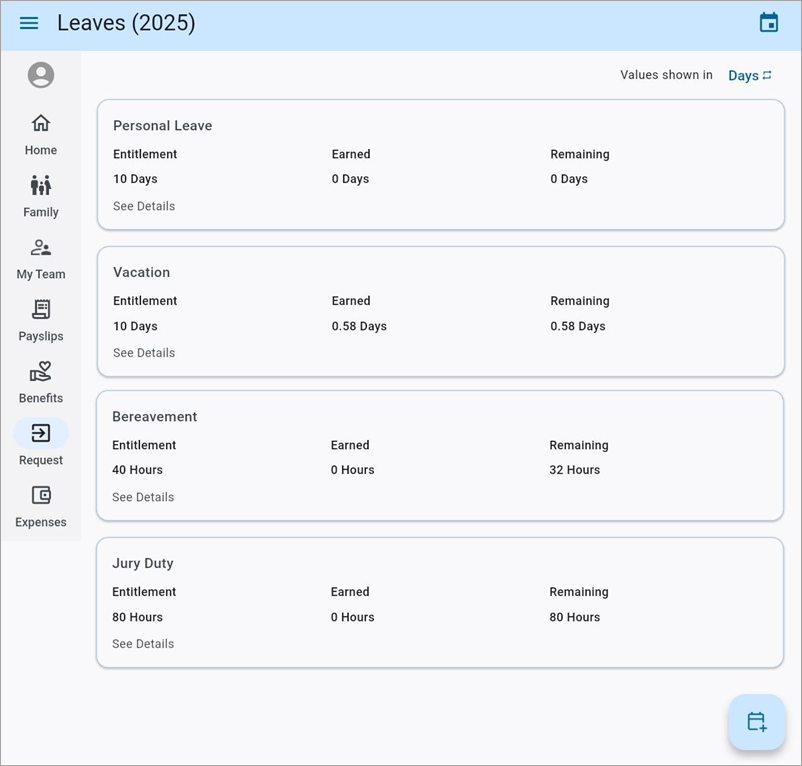Expand See Details for Personal Leave
The image size is (802, 766).
point(144,207)
